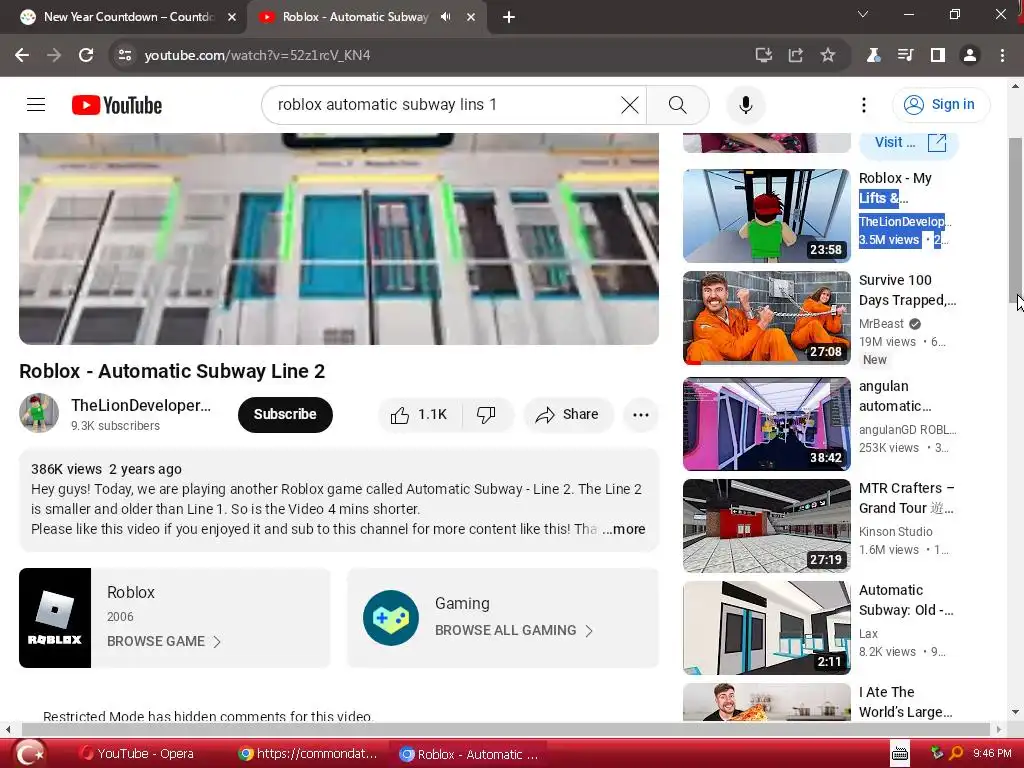Click the address bar URL
The height and width of the screenshot is (768, 1024).
(257, 56)
